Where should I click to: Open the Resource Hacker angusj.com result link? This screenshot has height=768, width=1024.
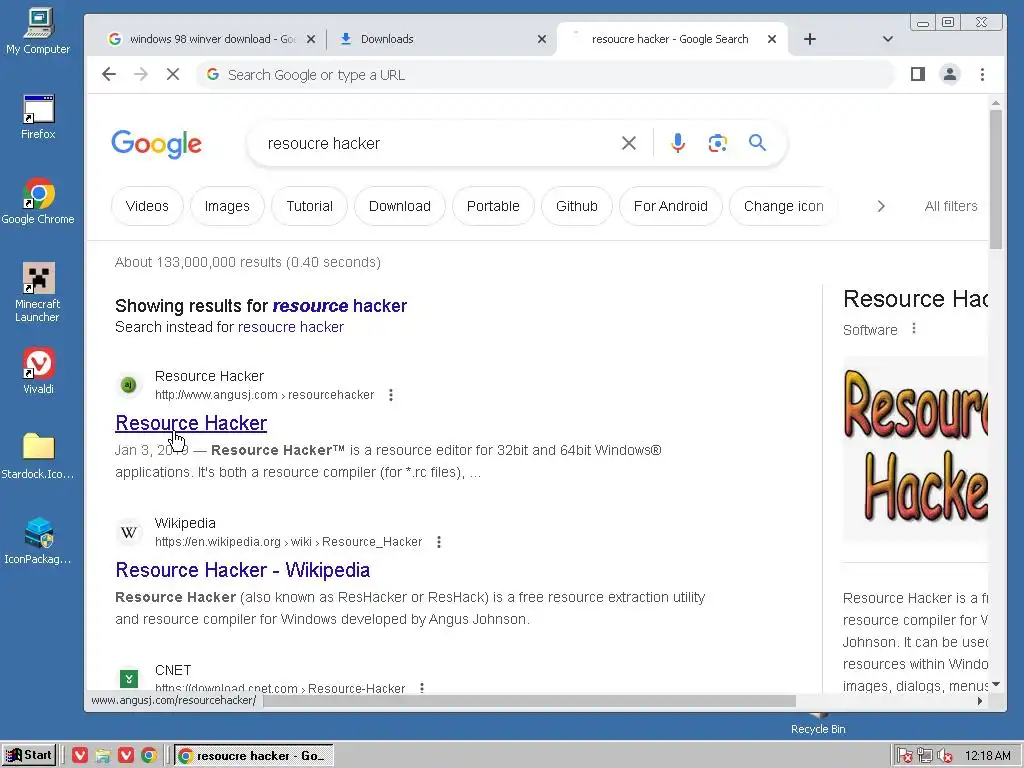(191, 423)
